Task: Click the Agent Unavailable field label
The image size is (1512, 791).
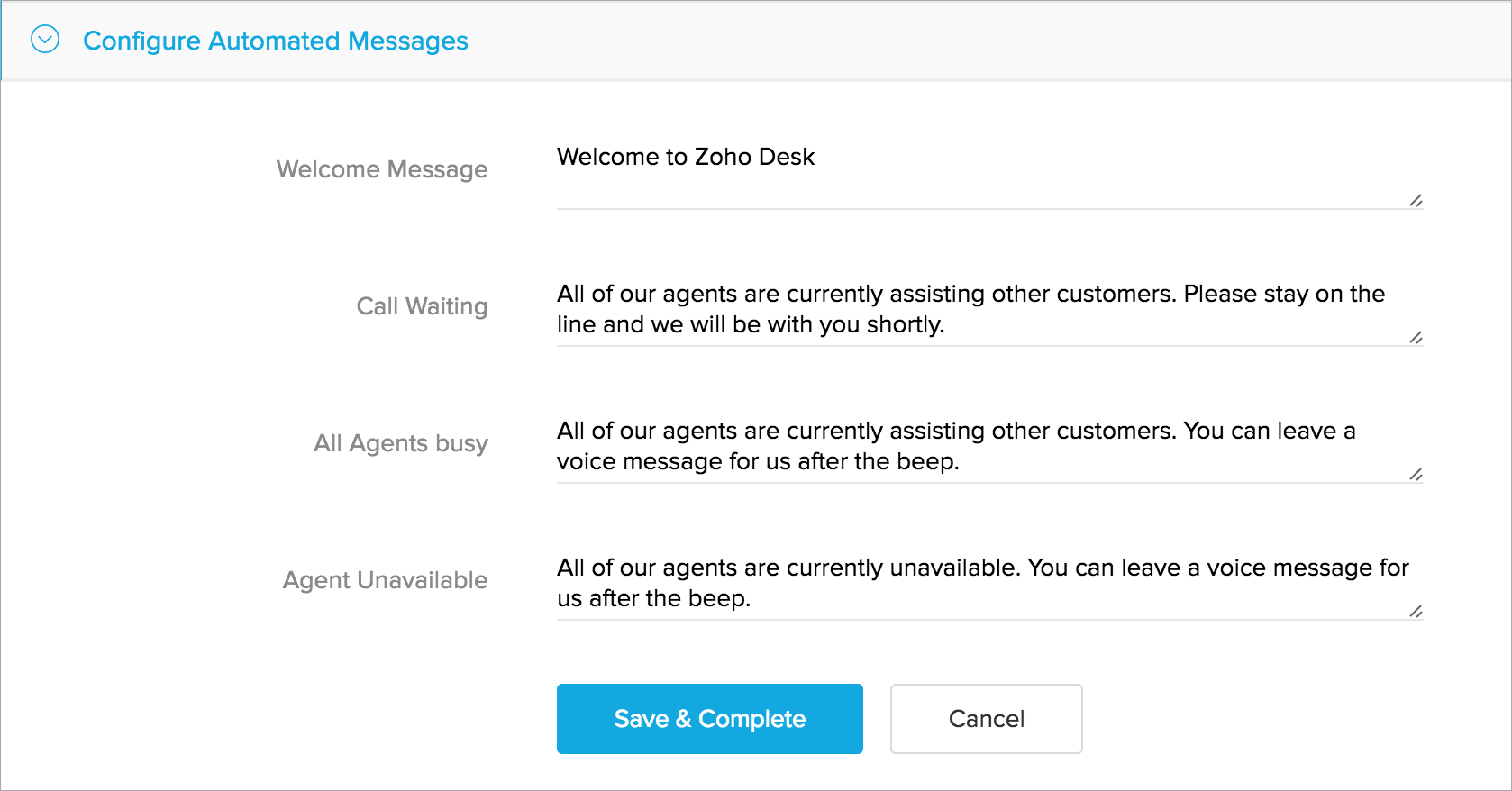Action: pyautogui.click(x=385, y=580)
